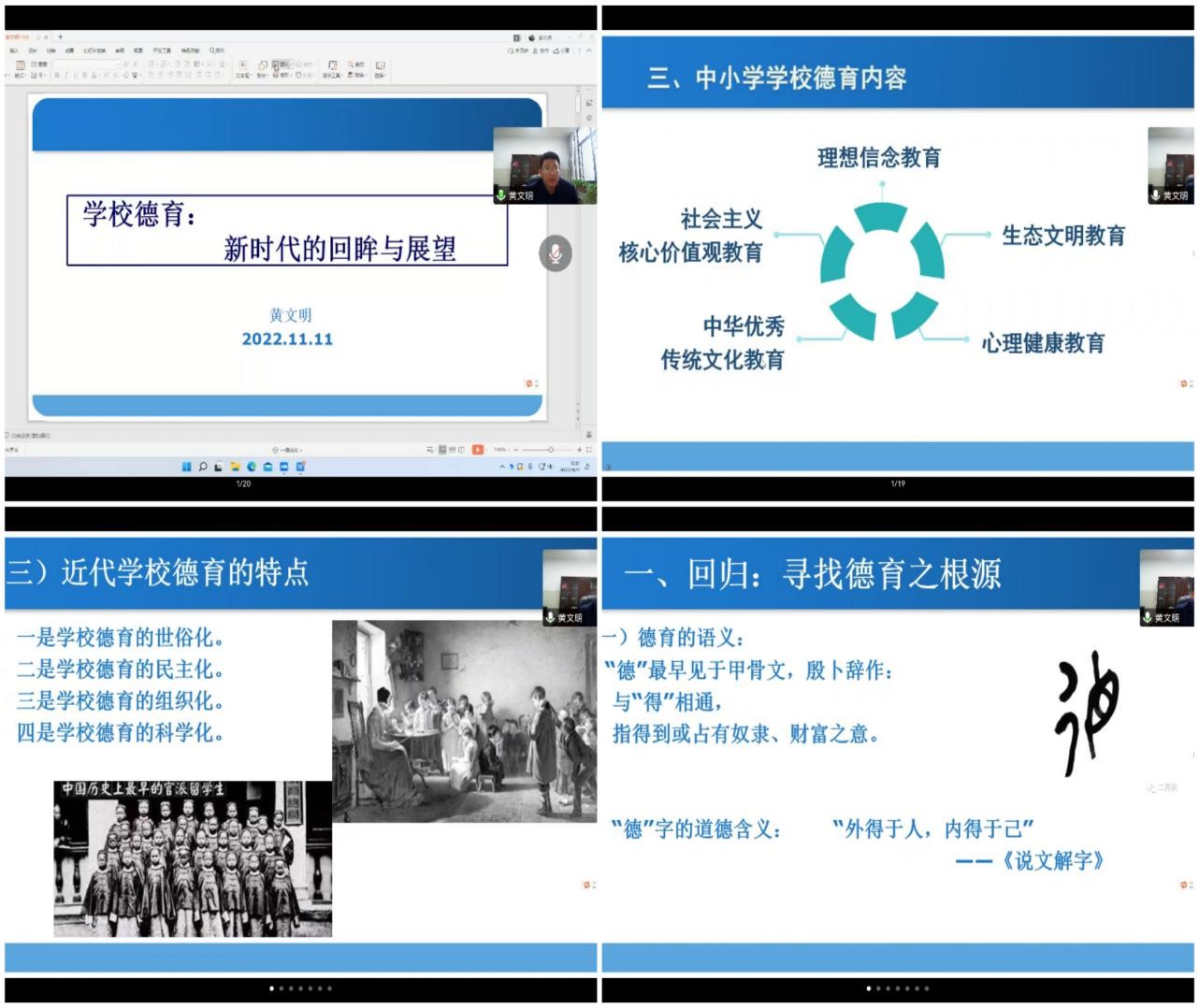Toggle the muted microphone floating button
1199x1008 pixels.
(x=556, y=253)
